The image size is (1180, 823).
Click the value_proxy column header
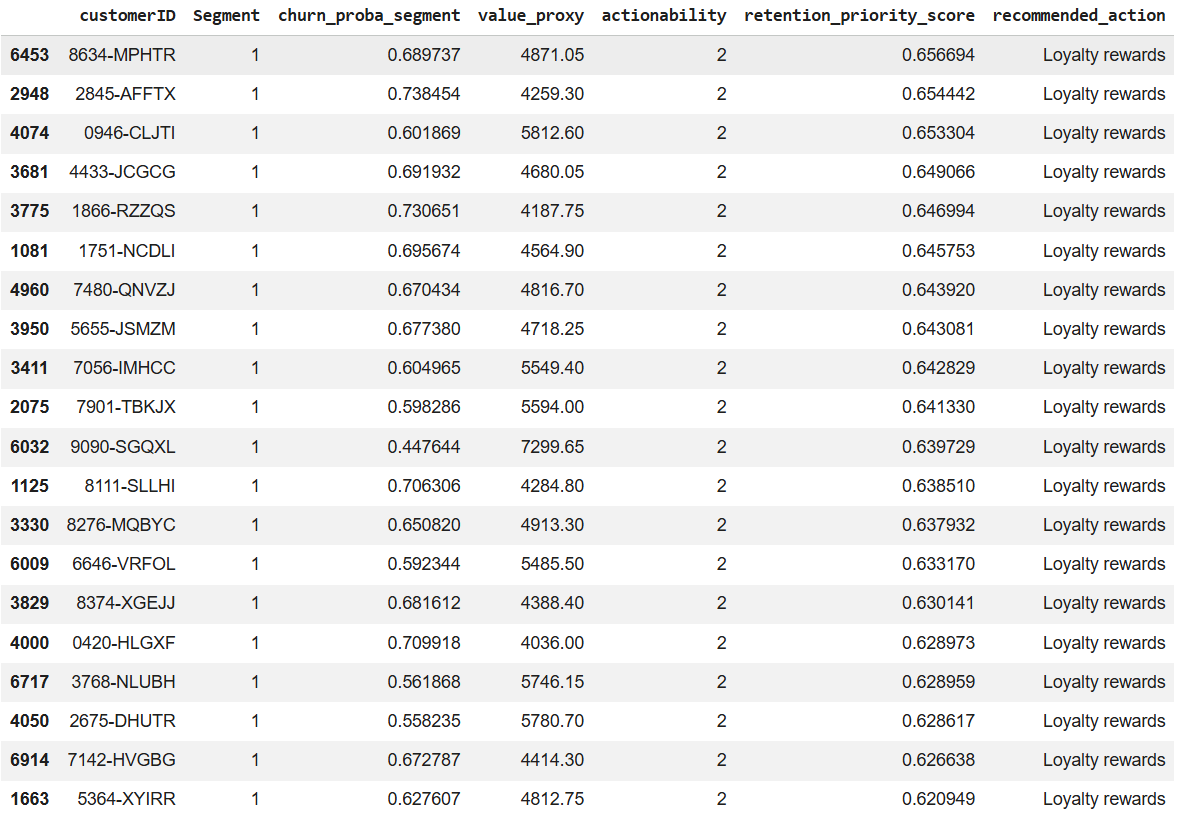pyautogui.click(x=531, y=15)
